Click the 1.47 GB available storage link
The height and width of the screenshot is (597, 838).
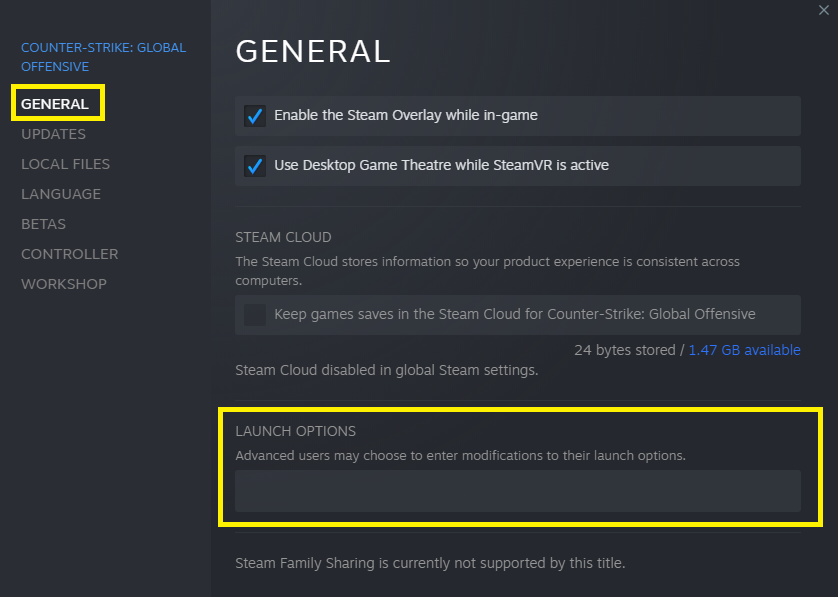pos(744,349)
